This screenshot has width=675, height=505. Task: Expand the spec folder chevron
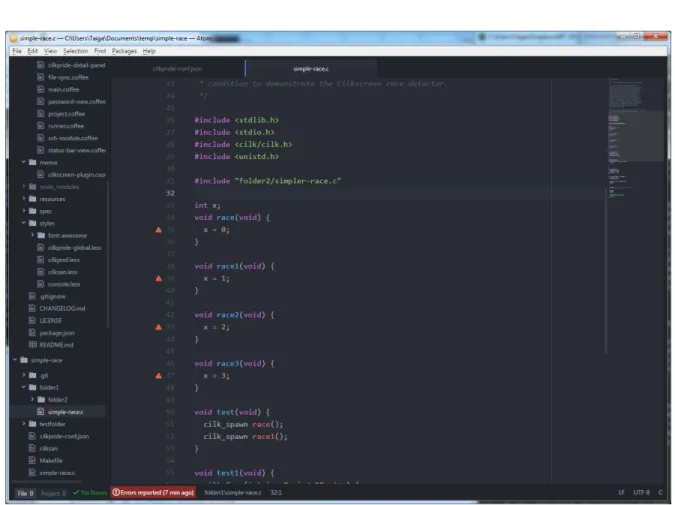point(24,211)
